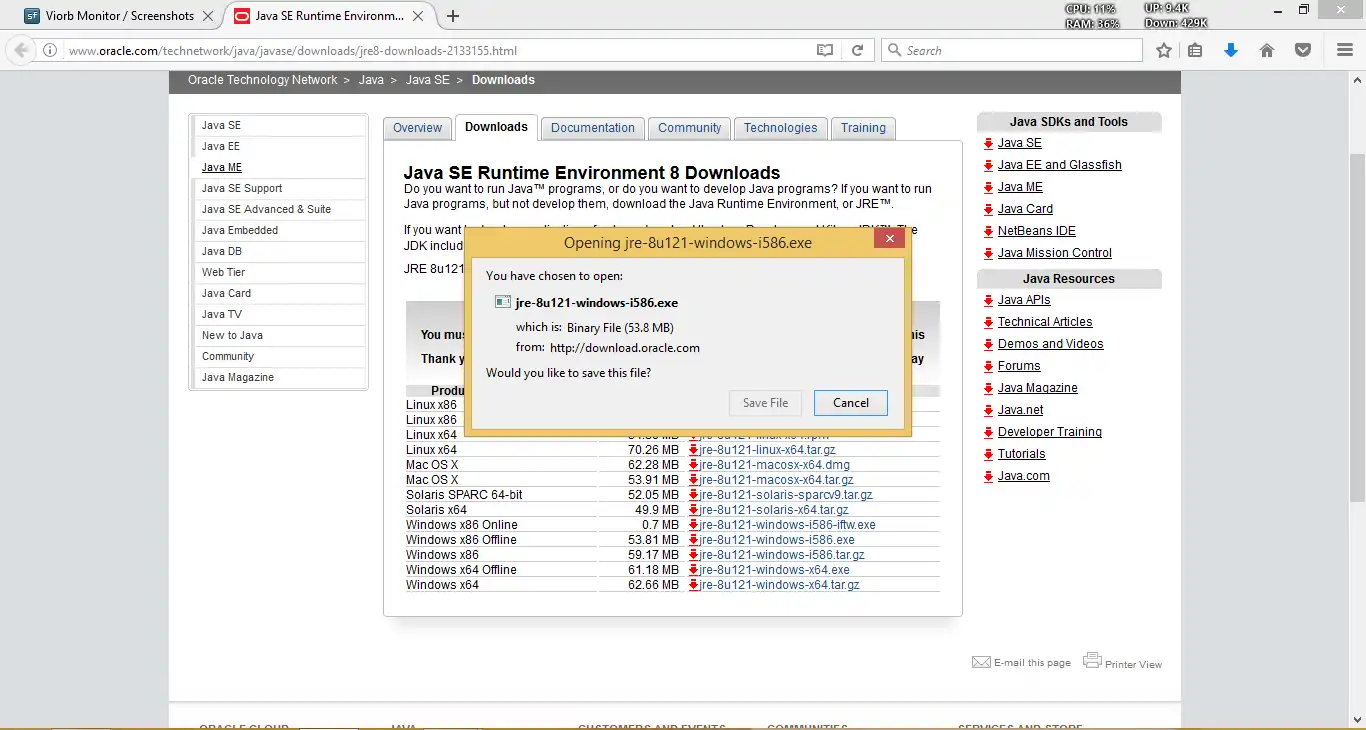Open Java SE Advanced & Suite link
Image resolution: width=1366 pixels, height=730 pixels.
(x=266, y=209)
